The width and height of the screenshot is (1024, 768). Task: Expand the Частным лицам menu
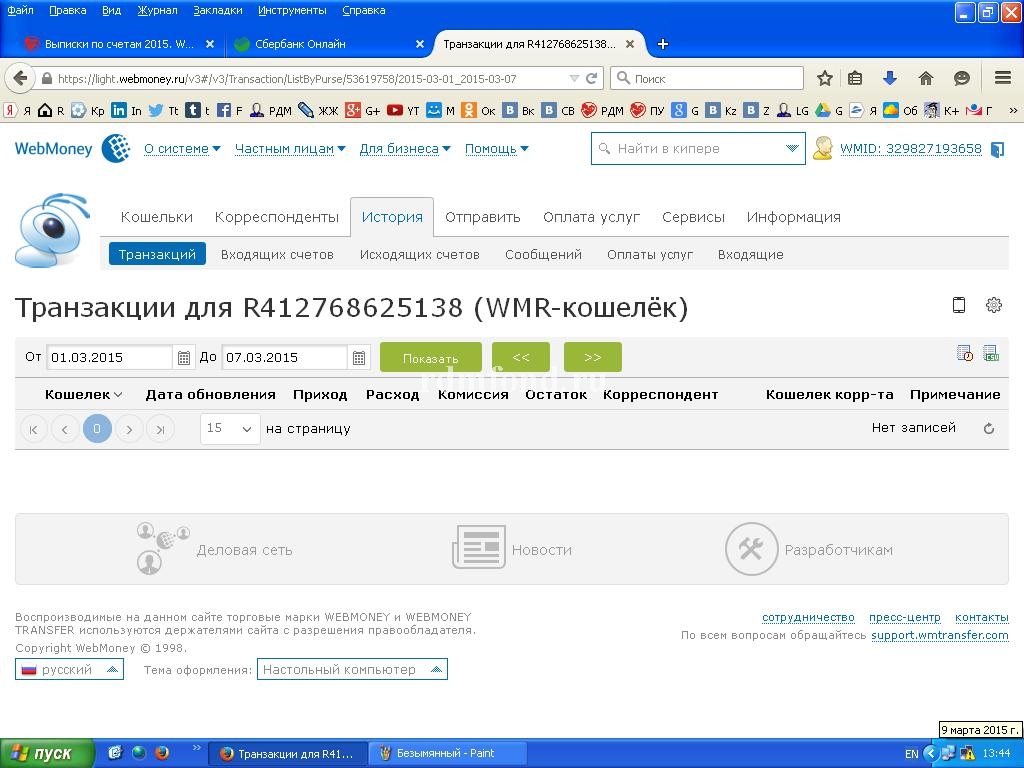coord(290,149)
